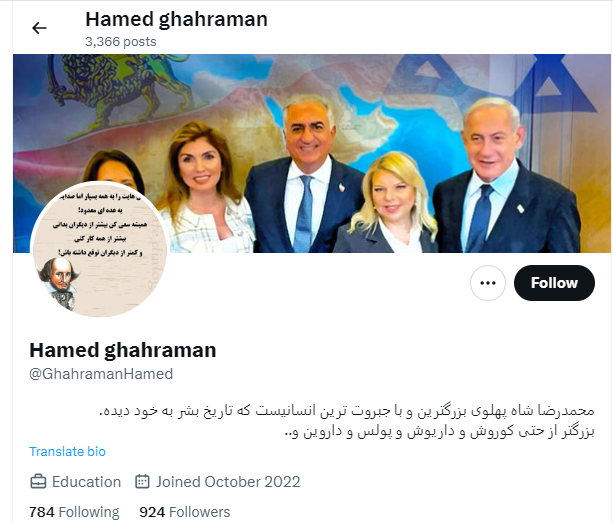Click the Translate bio link
This screenshot has width=613, height=523.
(67, 451)
